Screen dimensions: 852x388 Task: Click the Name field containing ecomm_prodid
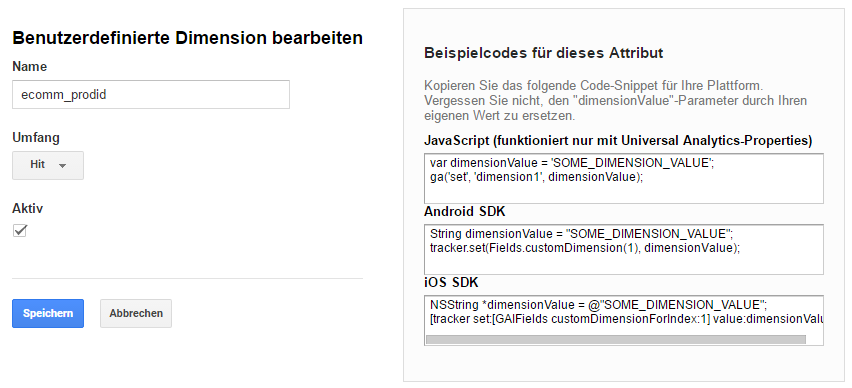tap(151, 95)
